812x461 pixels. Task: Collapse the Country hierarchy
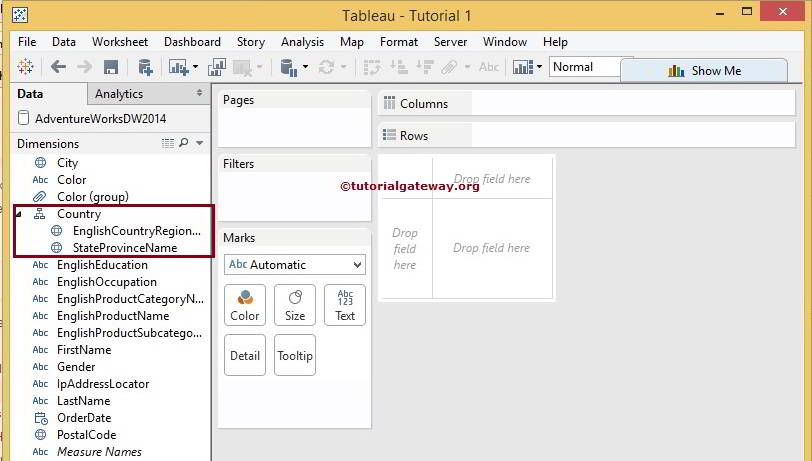19,214
